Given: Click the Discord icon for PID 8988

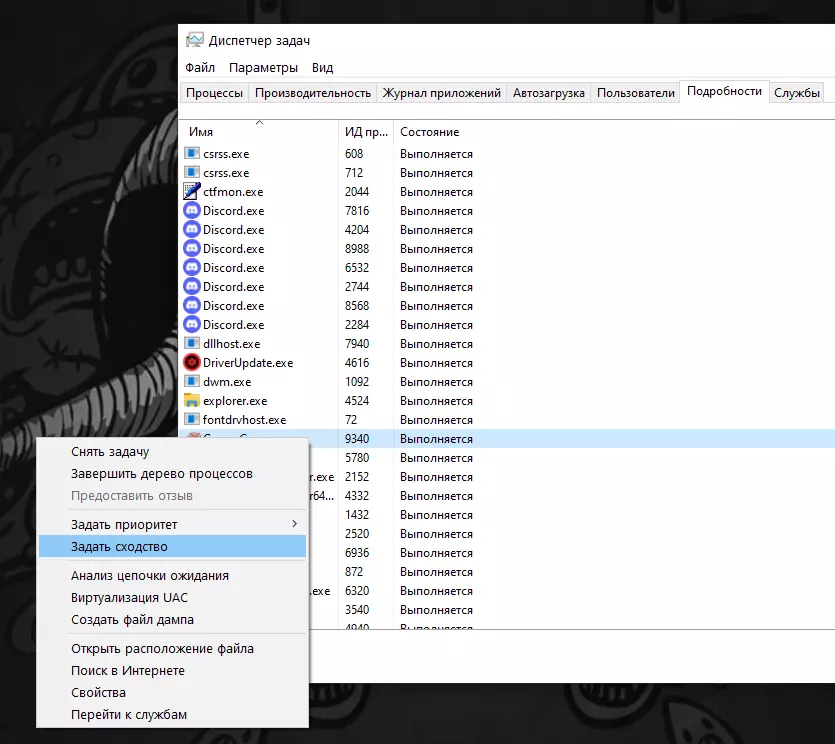Looking at the screenshot, I should (x=192, y=248).
